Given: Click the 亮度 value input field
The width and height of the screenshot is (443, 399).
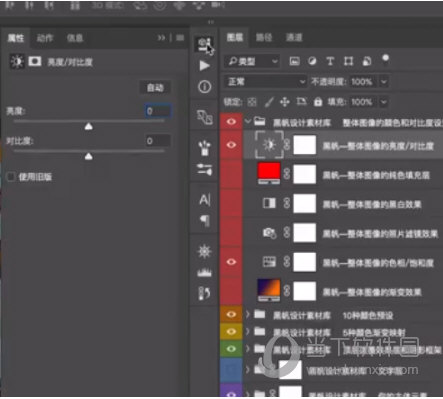Looking at the screenshot, I should pos(158,111).
